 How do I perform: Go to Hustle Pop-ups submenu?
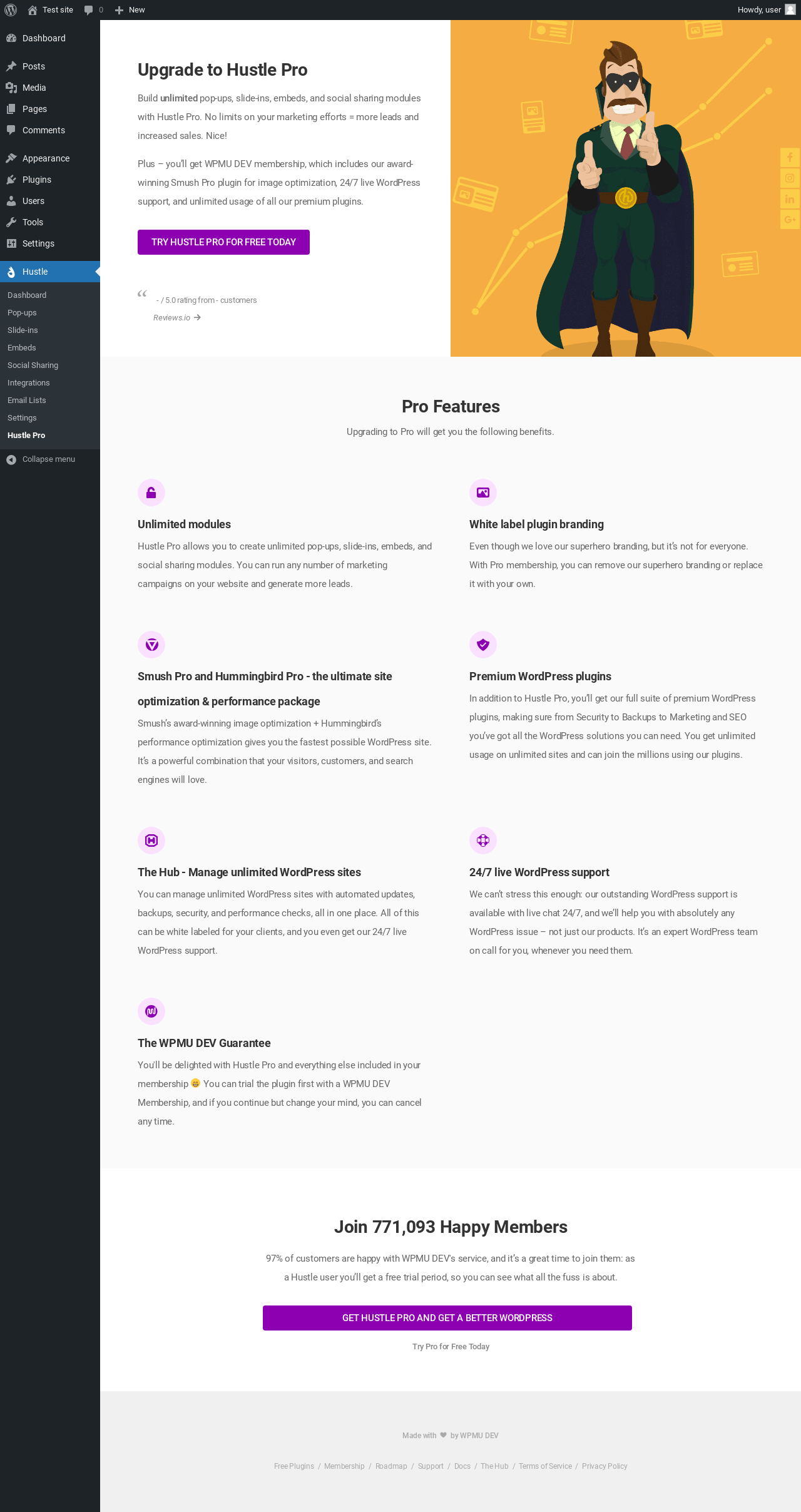(x=22, y=313)
